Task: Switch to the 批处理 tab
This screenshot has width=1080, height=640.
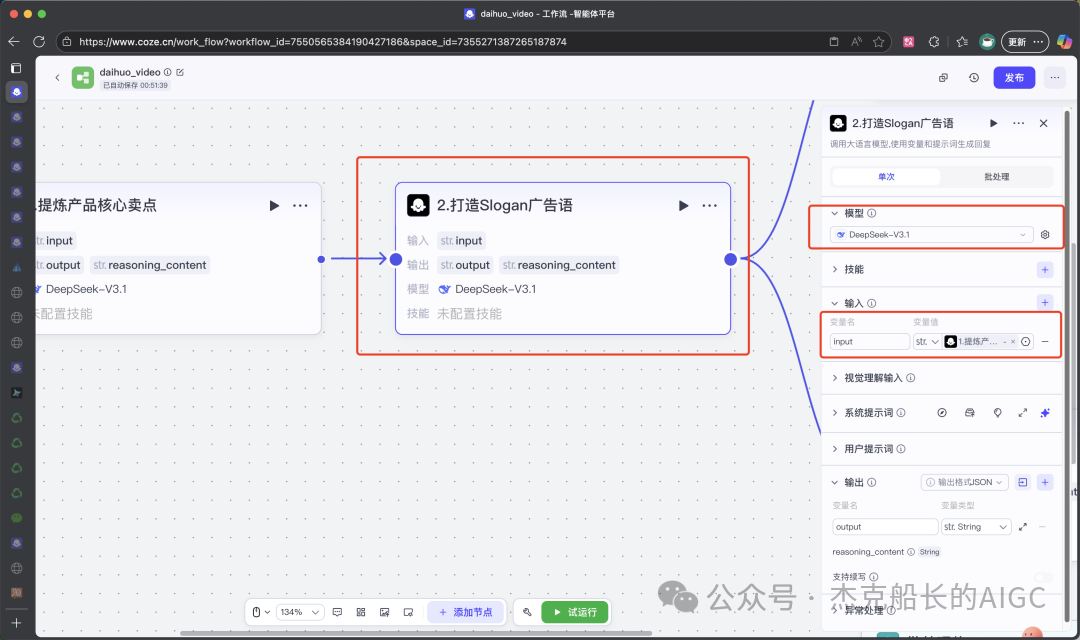Action: click(996, 177)
